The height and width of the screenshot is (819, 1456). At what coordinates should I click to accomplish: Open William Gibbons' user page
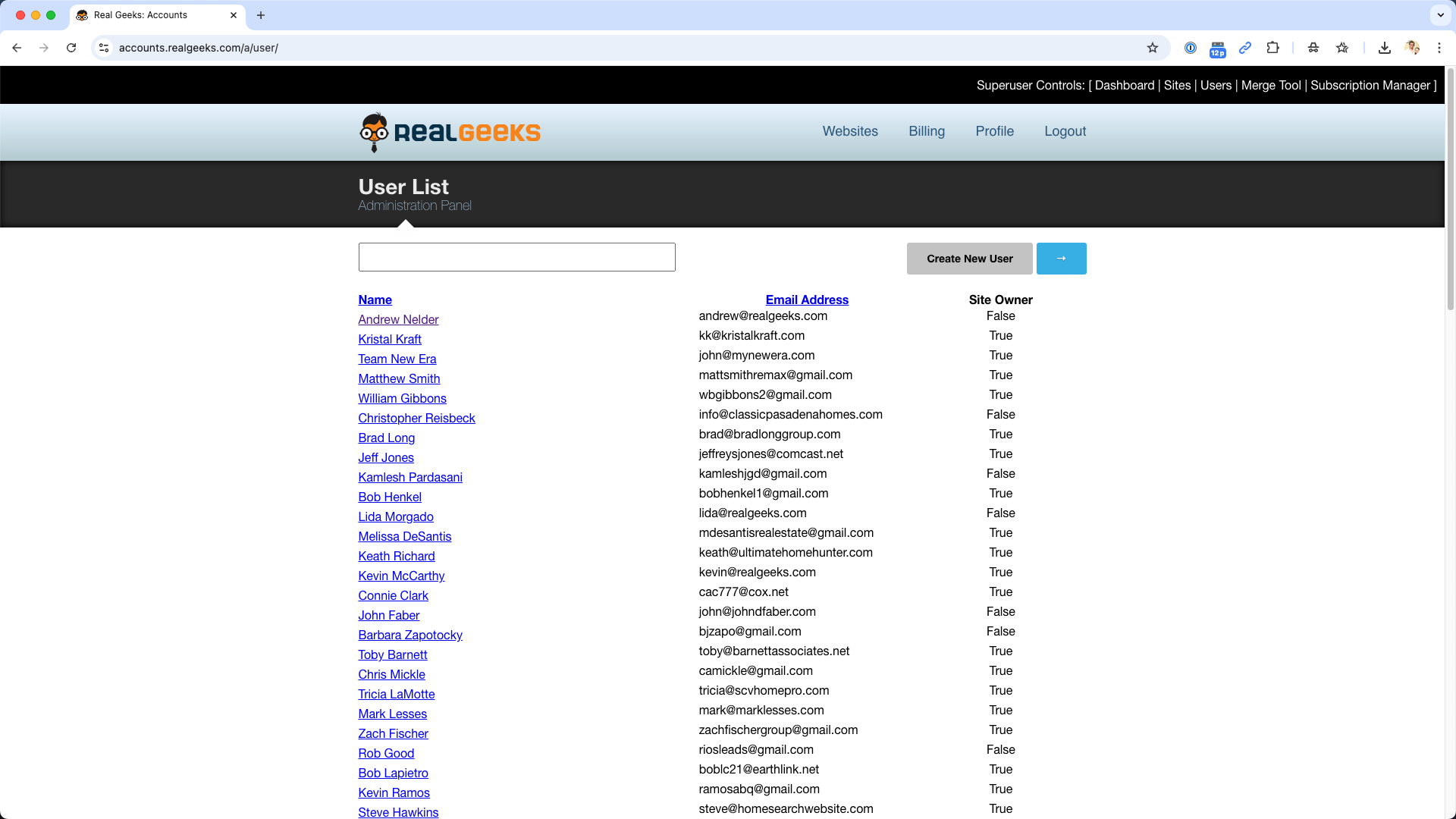(402, 399)
